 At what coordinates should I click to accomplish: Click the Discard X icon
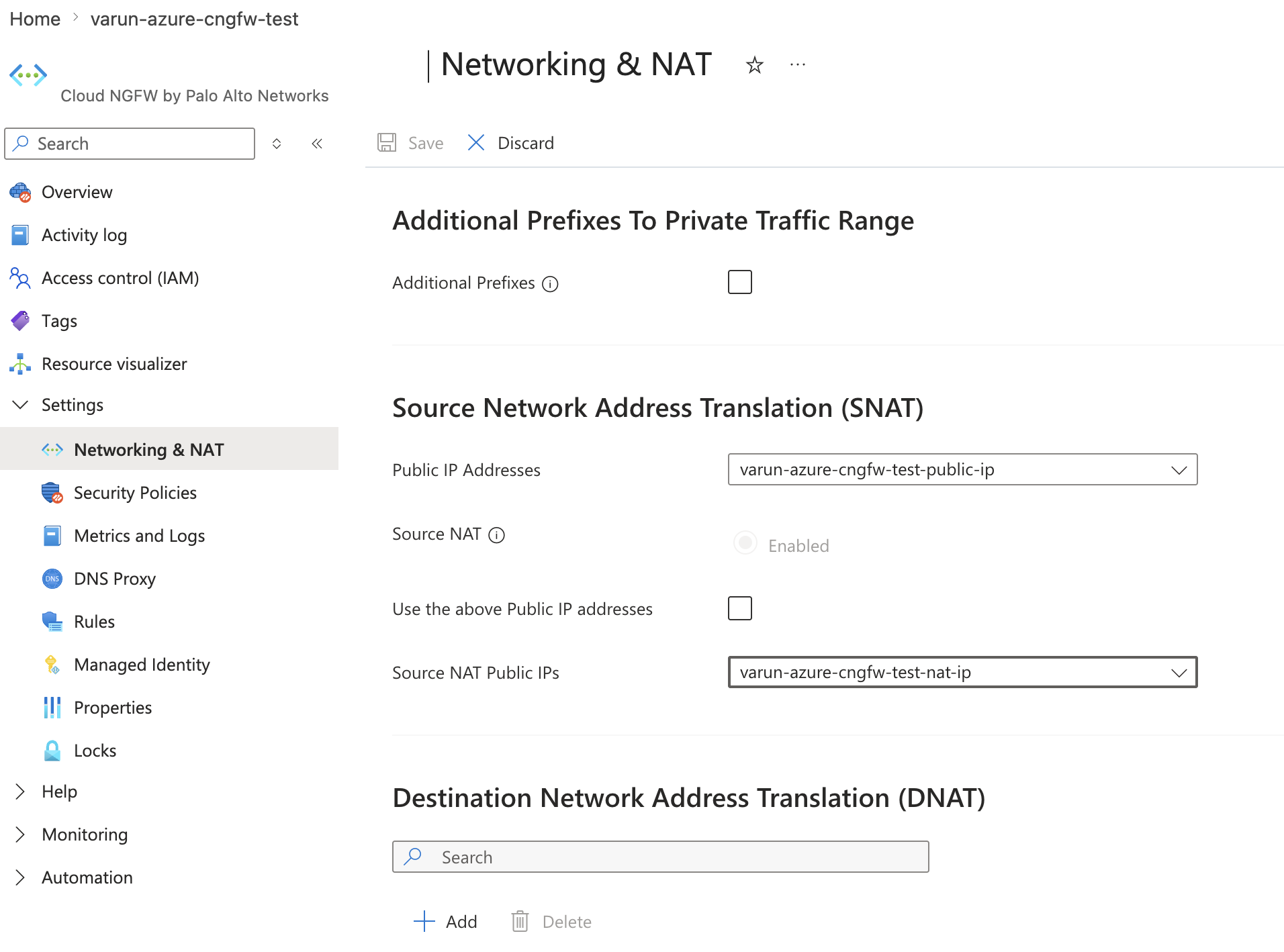click(476, 142)
